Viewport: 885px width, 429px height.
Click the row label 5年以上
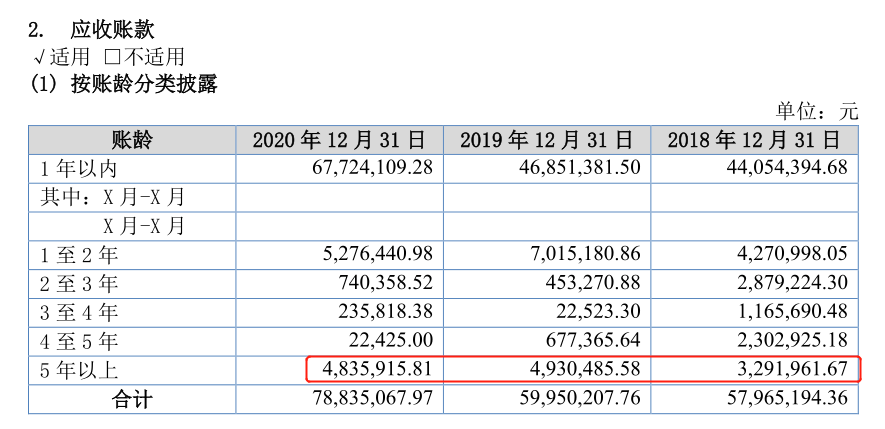point(78,371)
